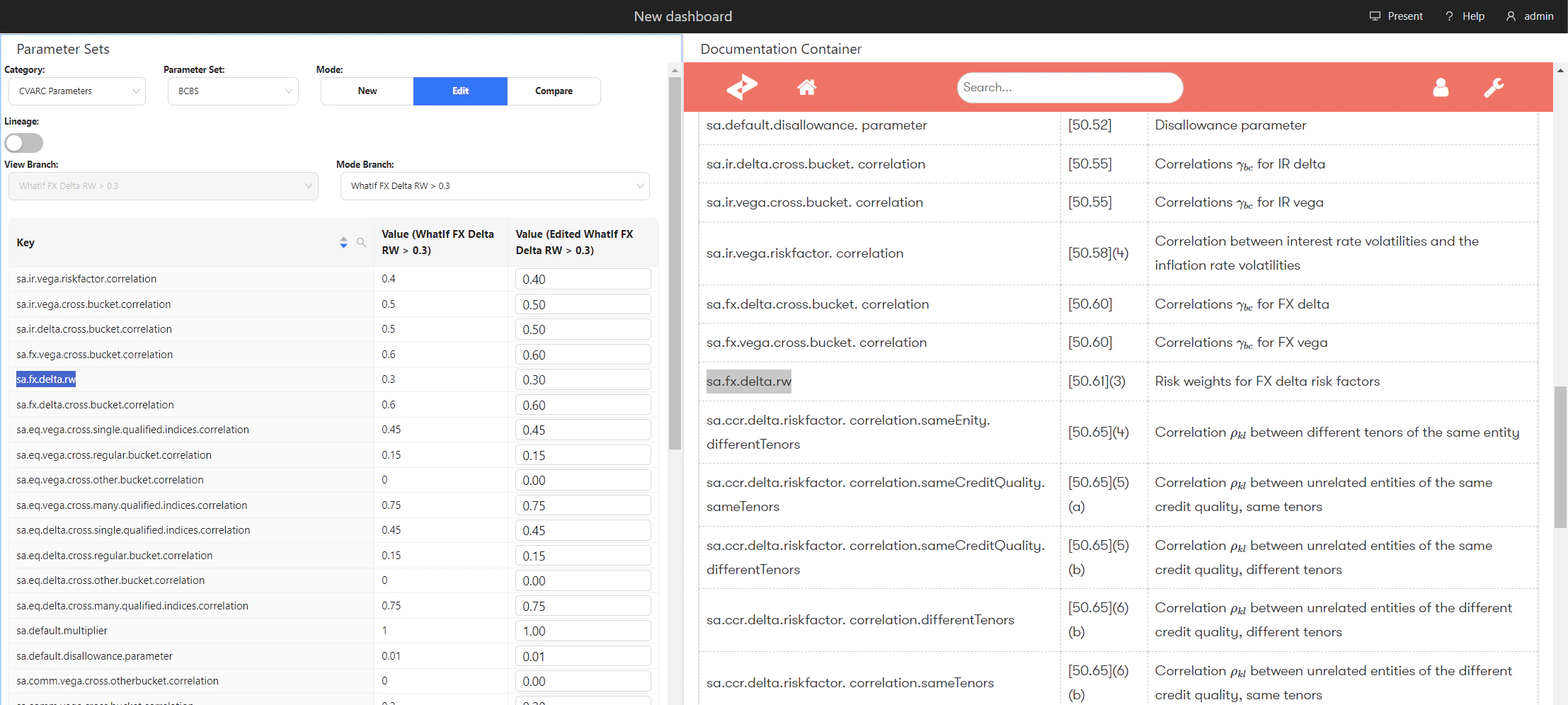The width and height of the screenshot is (1568, 705).
Task: Select highlighted sa.fx.delta.rw key in table
Action: coord(46,379)
